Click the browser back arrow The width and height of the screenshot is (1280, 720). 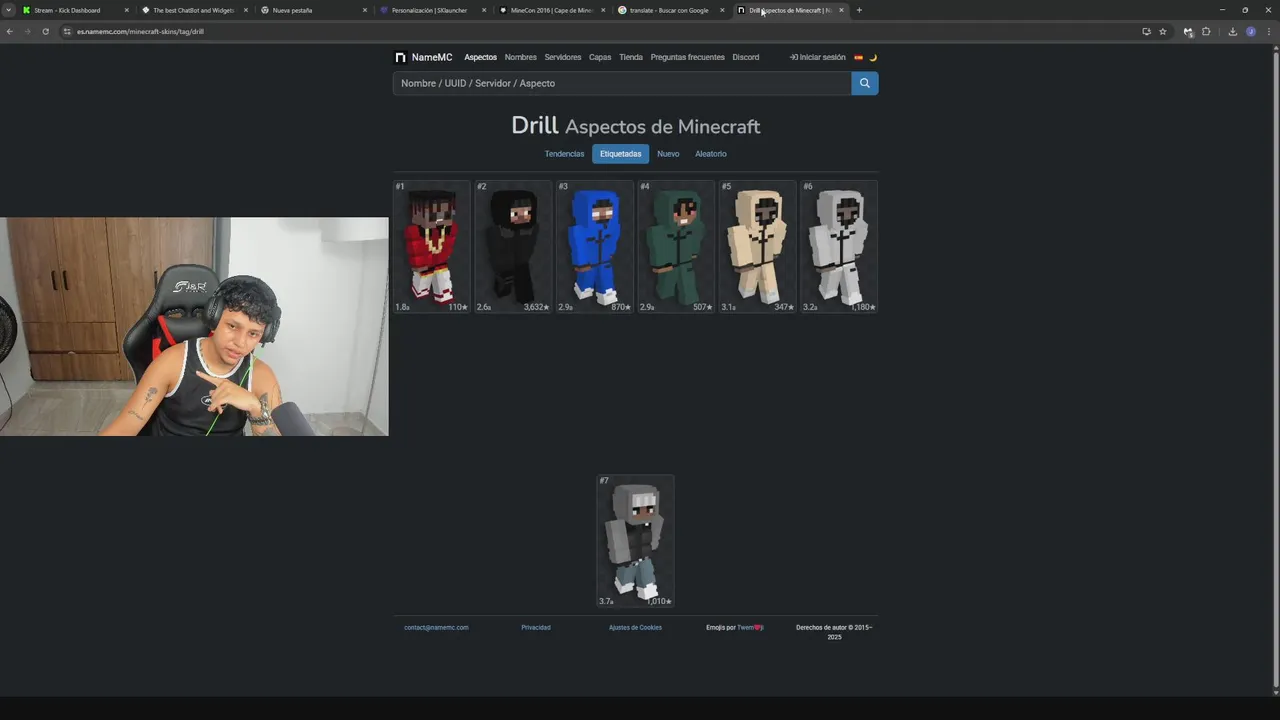[x=10, y=31]
